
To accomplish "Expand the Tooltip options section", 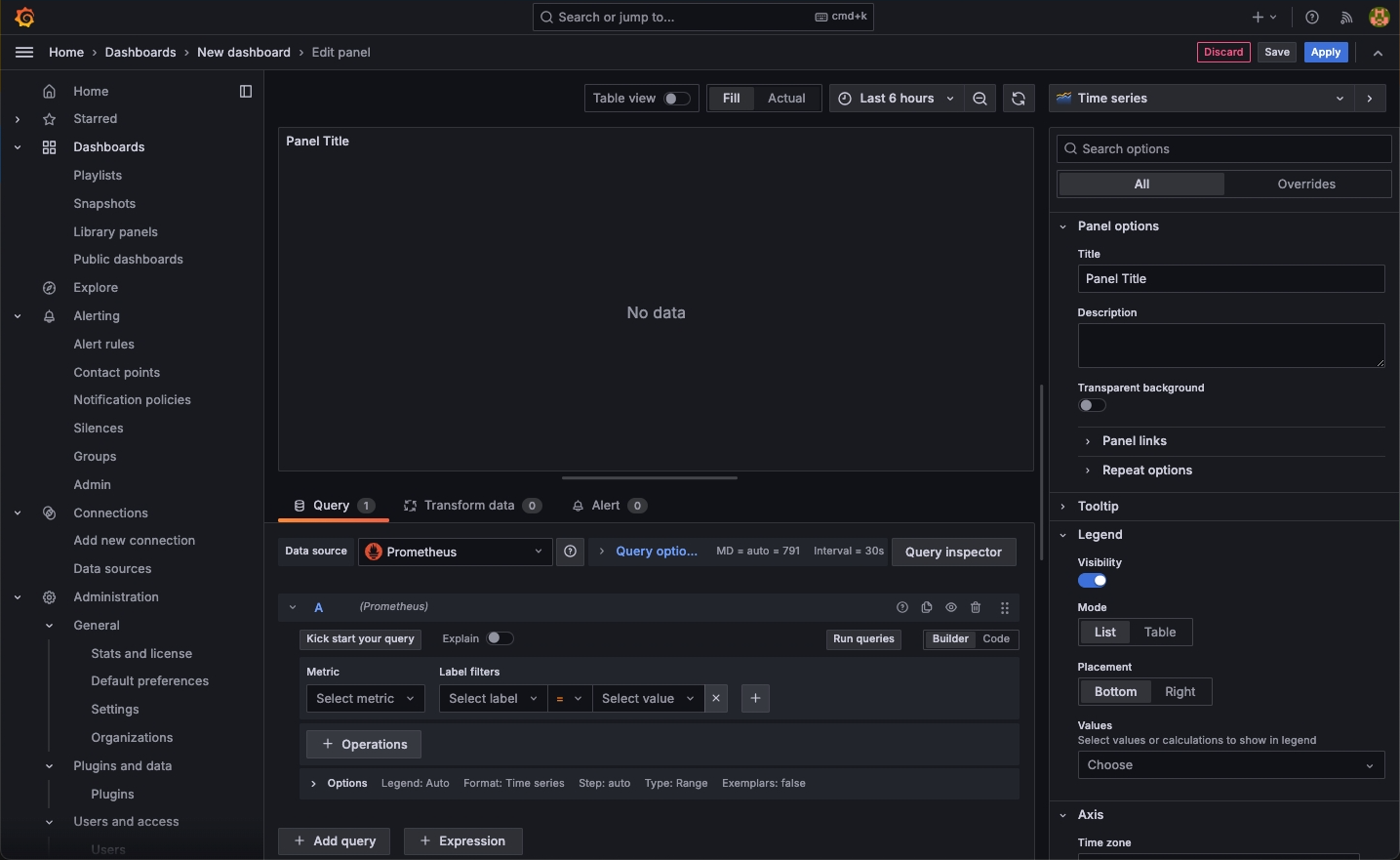I will click(x=1098, y=507).
